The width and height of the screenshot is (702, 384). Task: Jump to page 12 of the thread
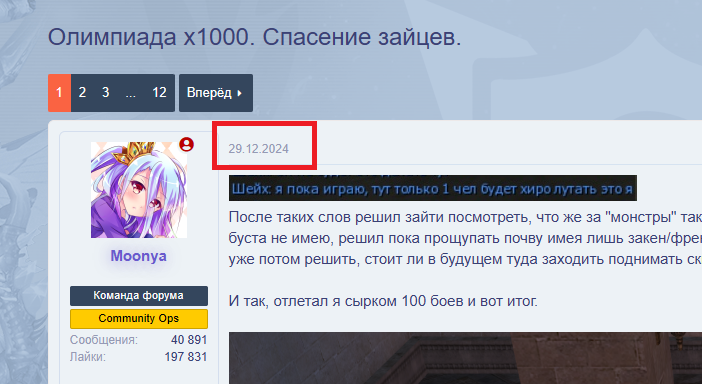pos(159,93)
